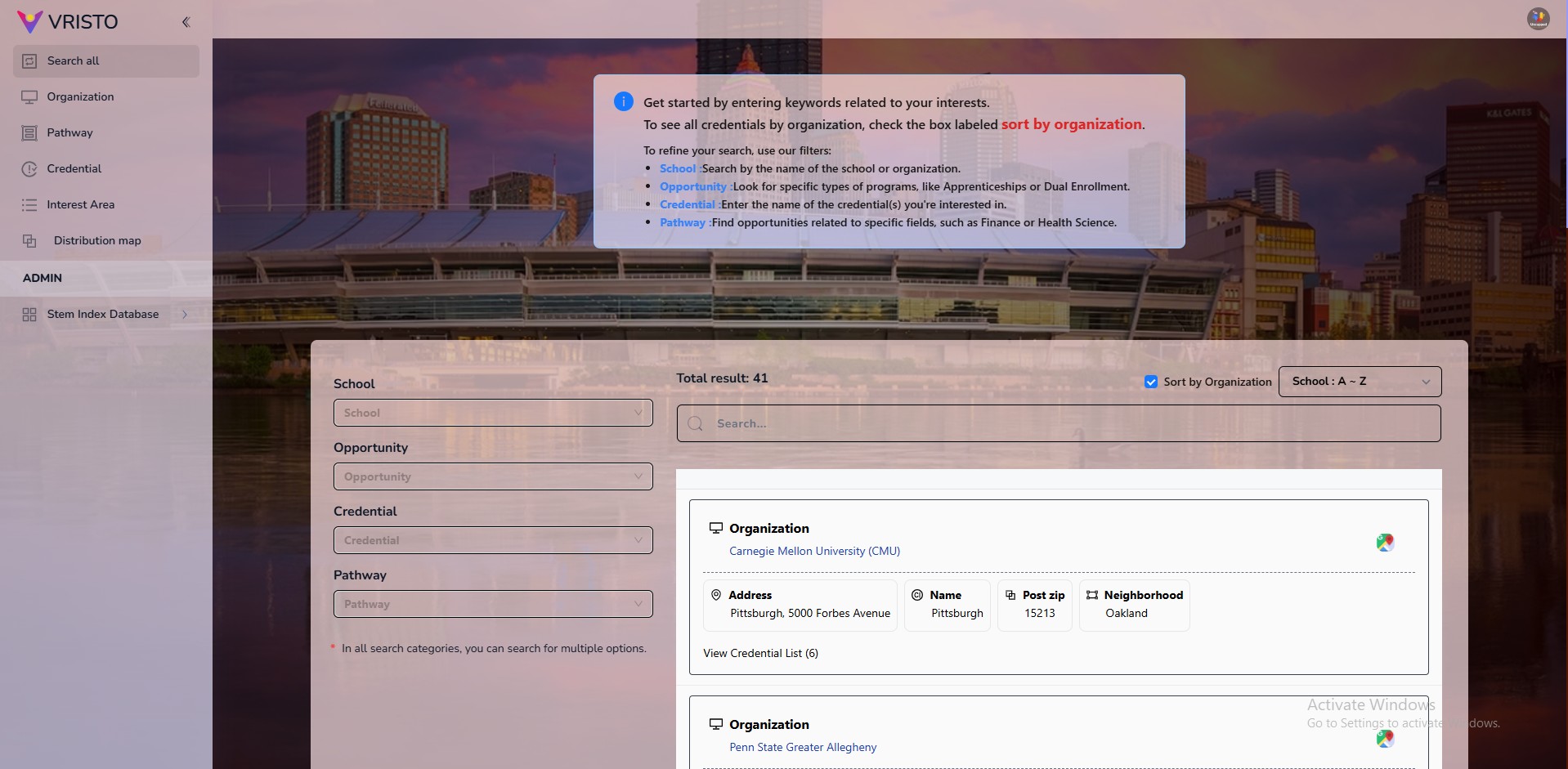Click the Distribution map sidebar icon
Image resolution: width=1568 pixels, height=769 pixels.
[29, 241]
